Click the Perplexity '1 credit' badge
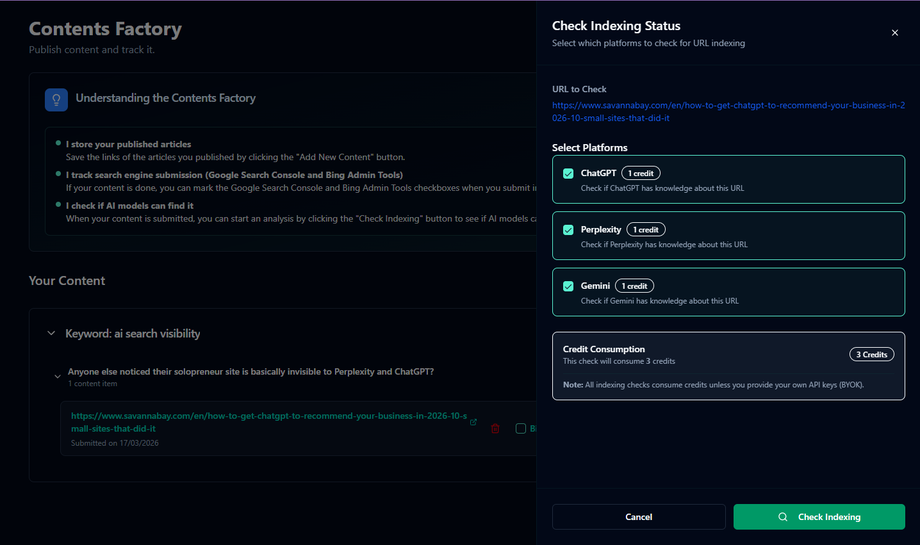The image size is (920, 545). 648,230
